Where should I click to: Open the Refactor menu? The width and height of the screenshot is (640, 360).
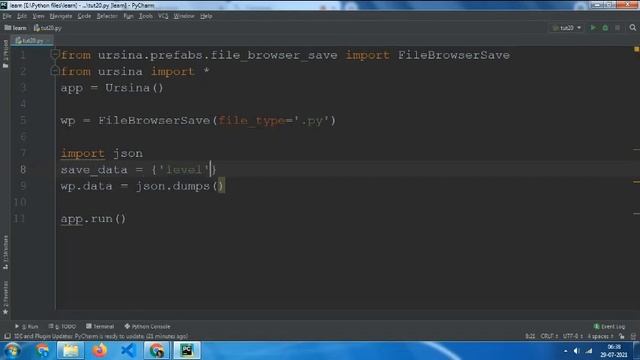pos(107,16)
